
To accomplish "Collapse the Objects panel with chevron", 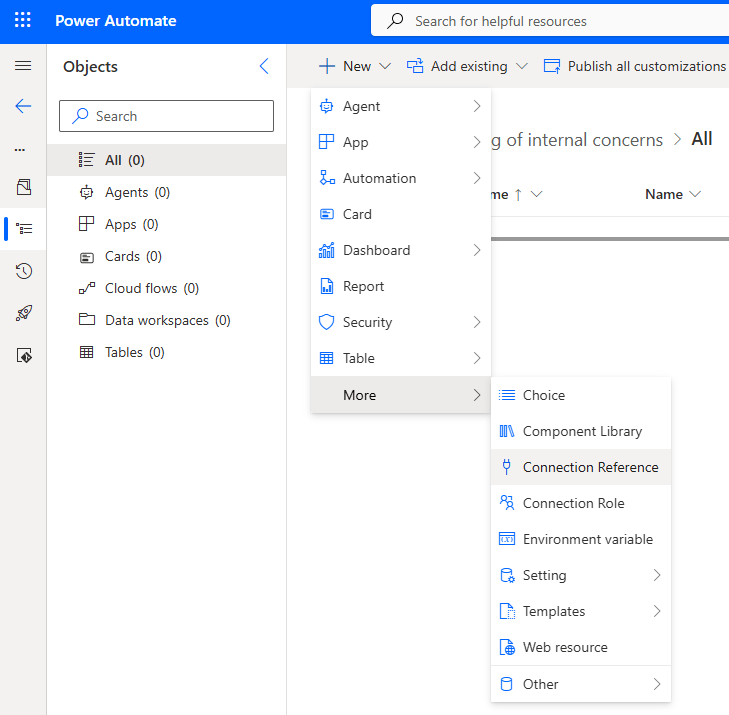I will coord(264,66).
